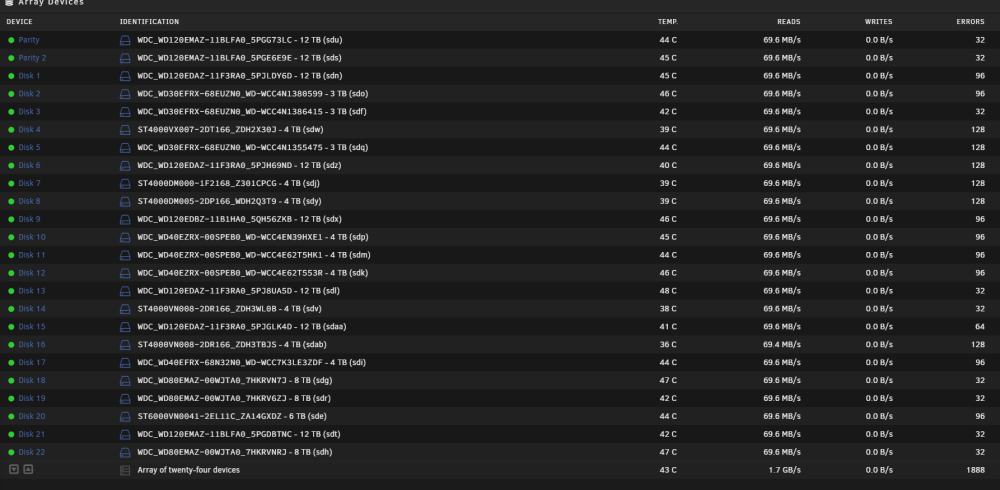Click the disk icon next to Disk 10 (sdp)
This screenshot has height=490, width=1000.
pos(125,237)
